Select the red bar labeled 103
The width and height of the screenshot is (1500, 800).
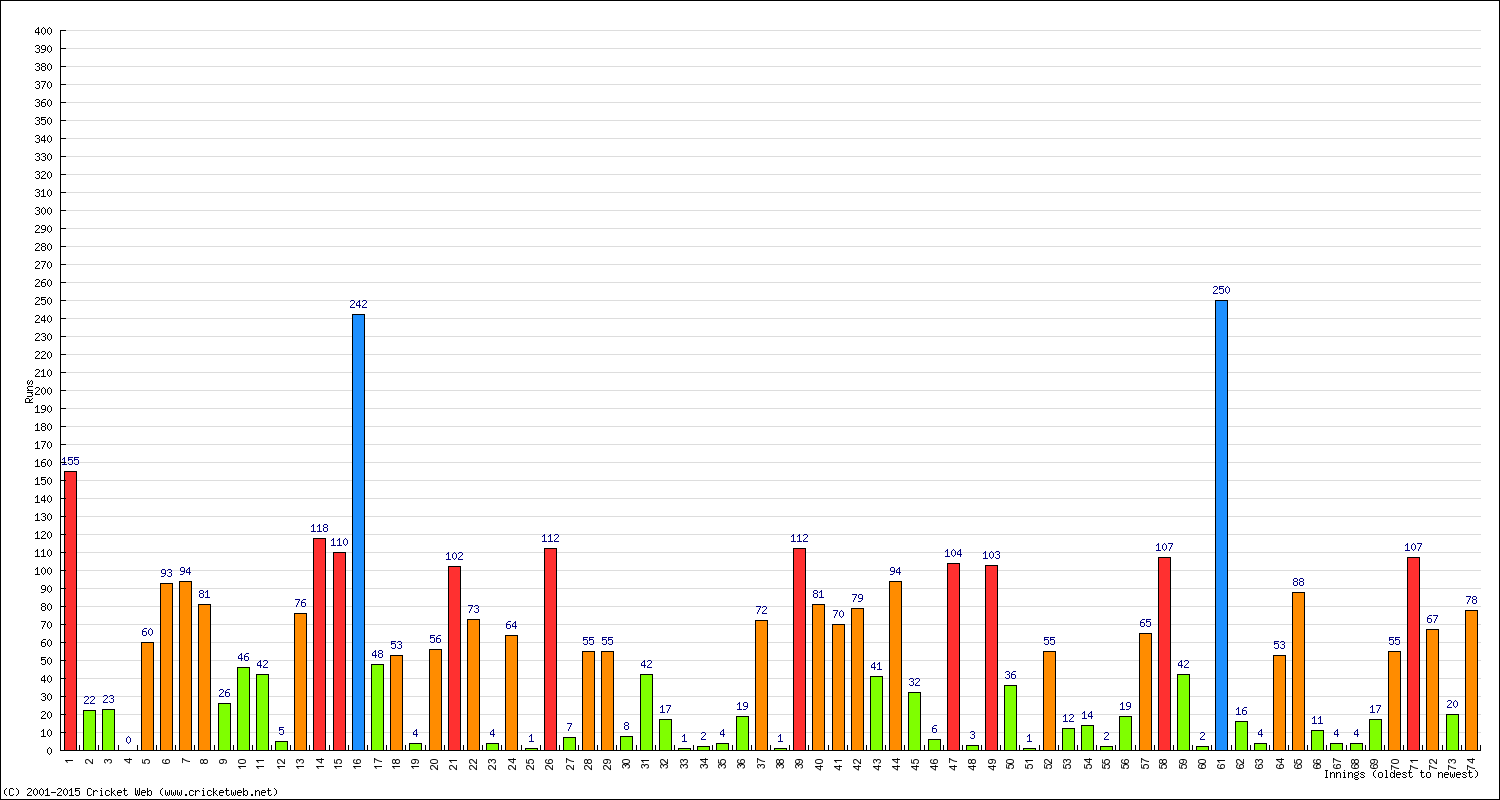click(x=991, y=657)
